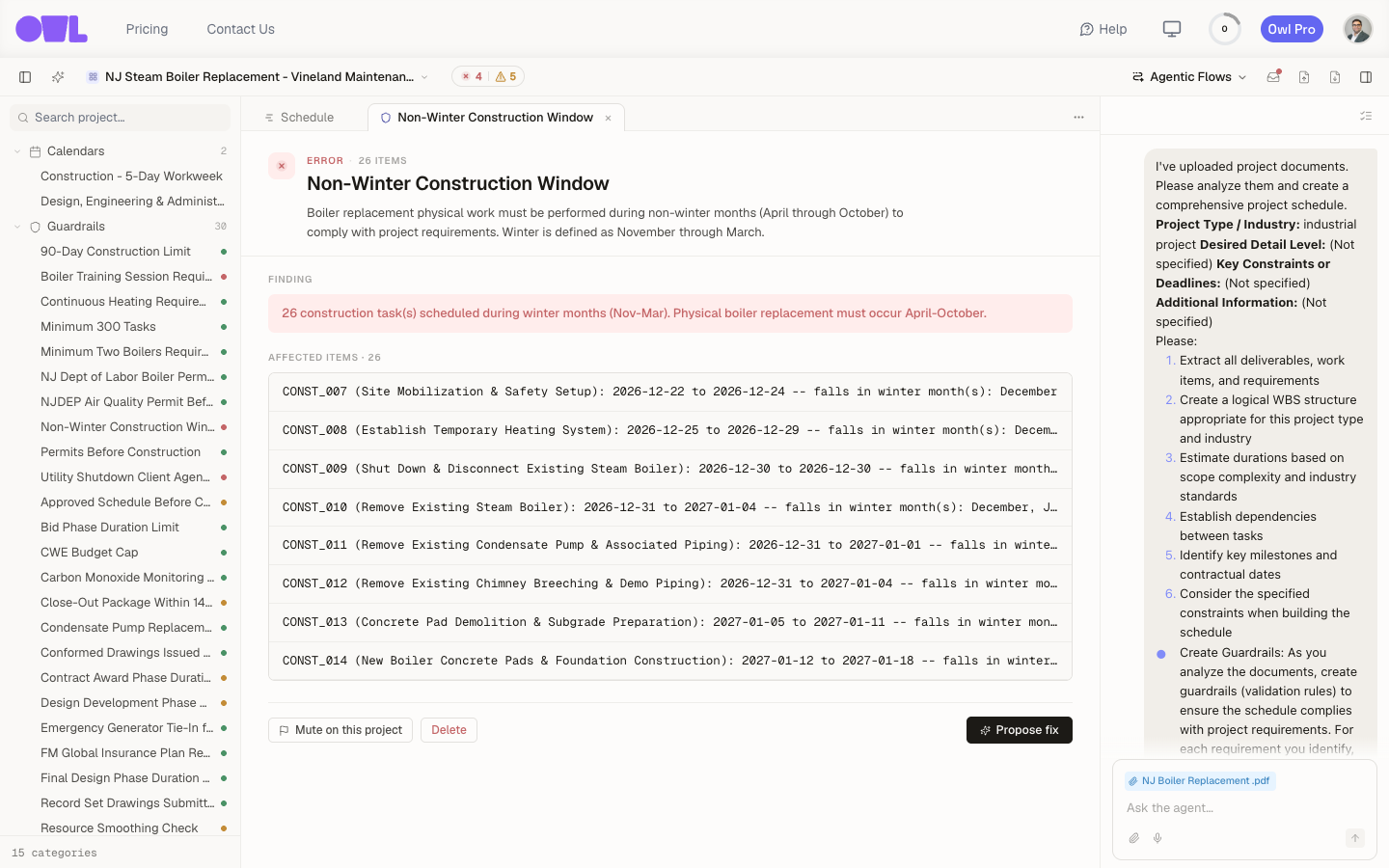Switch to the Schedule tab
1389x868 pixels.
click(x=299, y=118)
